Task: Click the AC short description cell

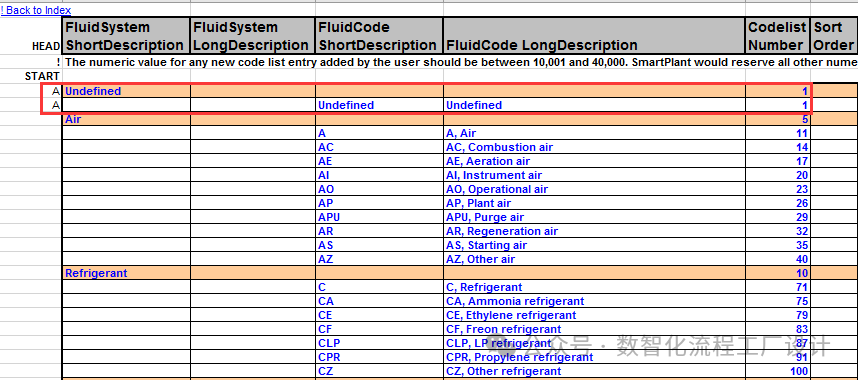Action: [379, 147]
